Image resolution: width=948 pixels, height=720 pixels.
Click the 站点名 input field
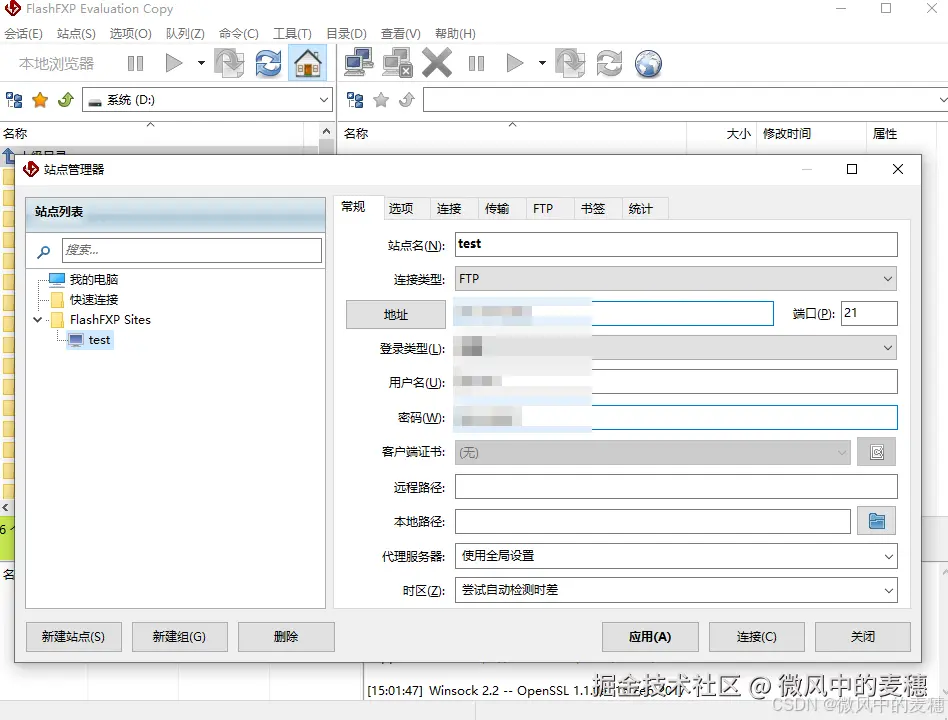pyautogui.click(x=676, y=244)
